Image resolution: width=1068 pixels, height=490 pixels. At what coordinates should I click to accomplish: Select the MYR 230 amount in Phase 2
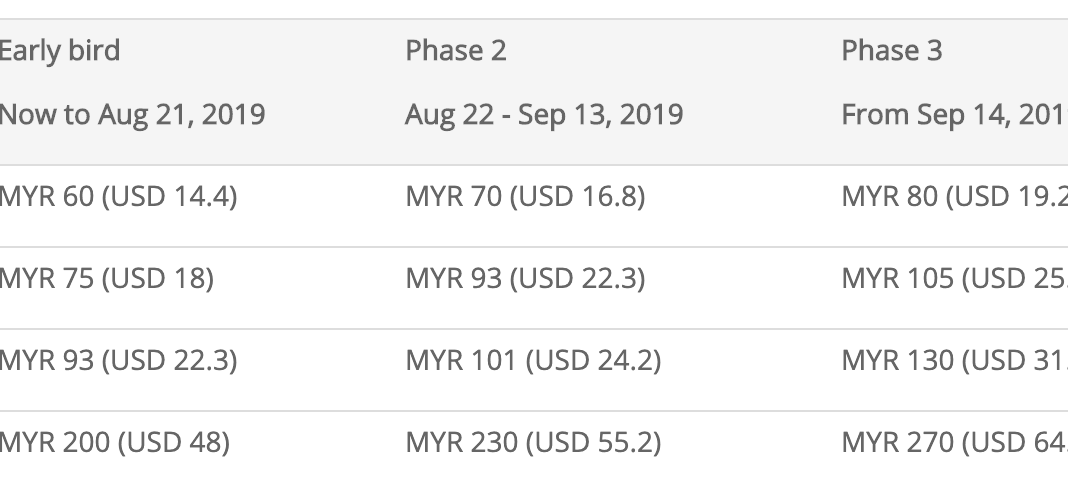pyautogui.click(x=461, y=442)
